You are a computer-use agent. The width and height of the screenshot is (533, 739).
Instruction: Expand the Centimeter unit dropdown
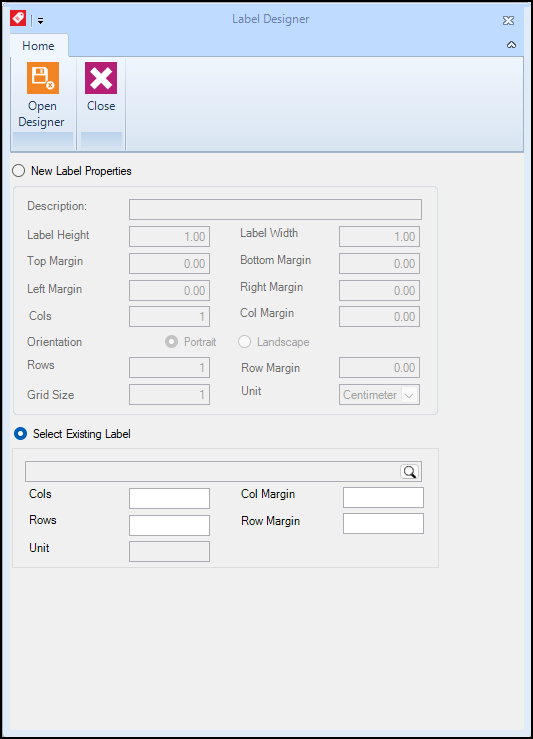[409, 395]
